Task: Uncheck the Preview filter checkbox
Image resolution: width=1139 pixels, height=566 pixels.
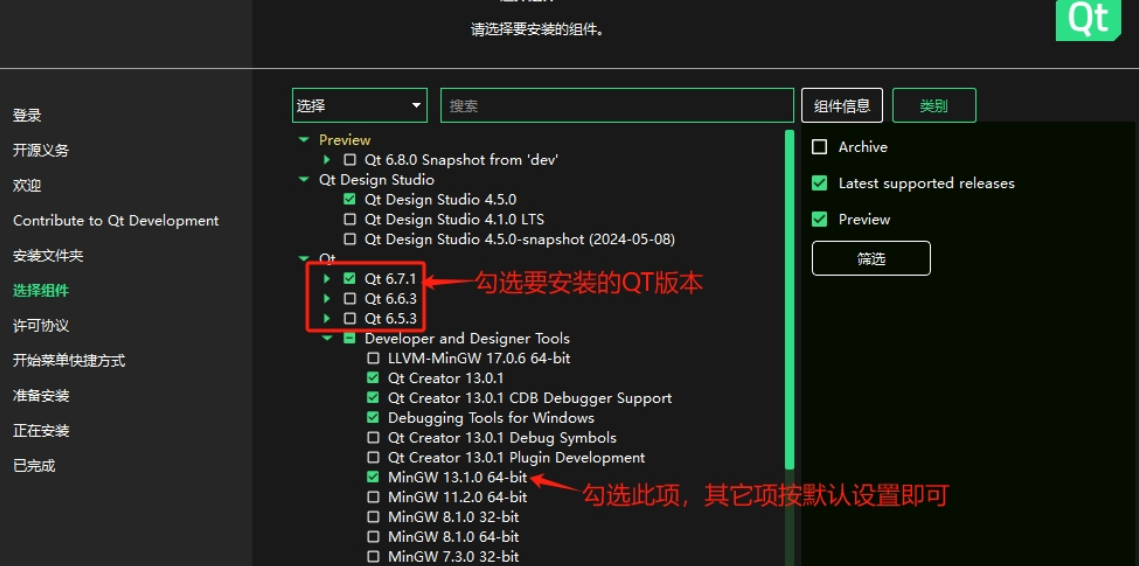Action: pyautogui.click(x=819, y=219)
